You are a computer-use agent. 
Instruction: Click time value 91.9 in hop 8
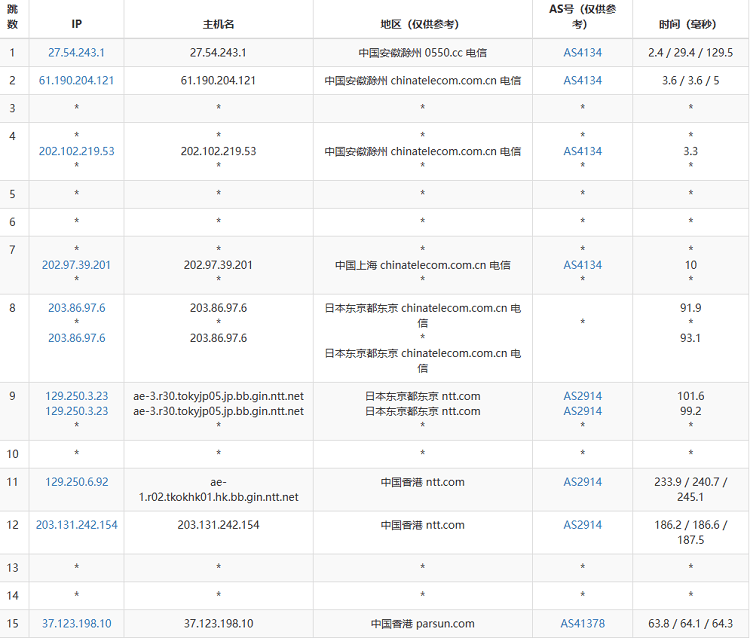690,308
